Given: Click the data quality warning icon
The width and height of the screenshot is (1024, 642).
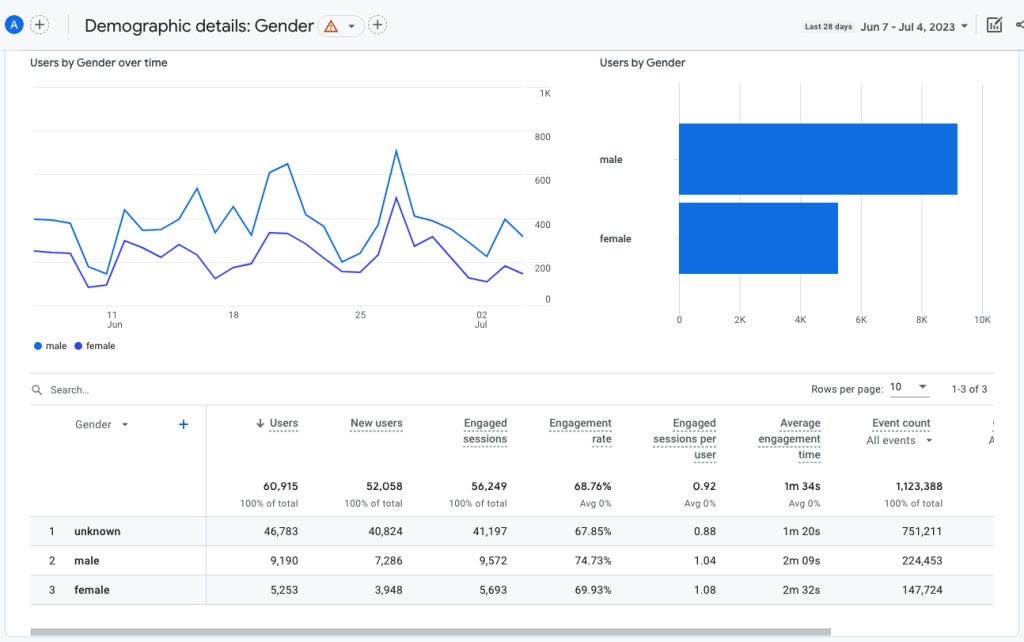Looking at the screenshot, I should tap(330, 25).
